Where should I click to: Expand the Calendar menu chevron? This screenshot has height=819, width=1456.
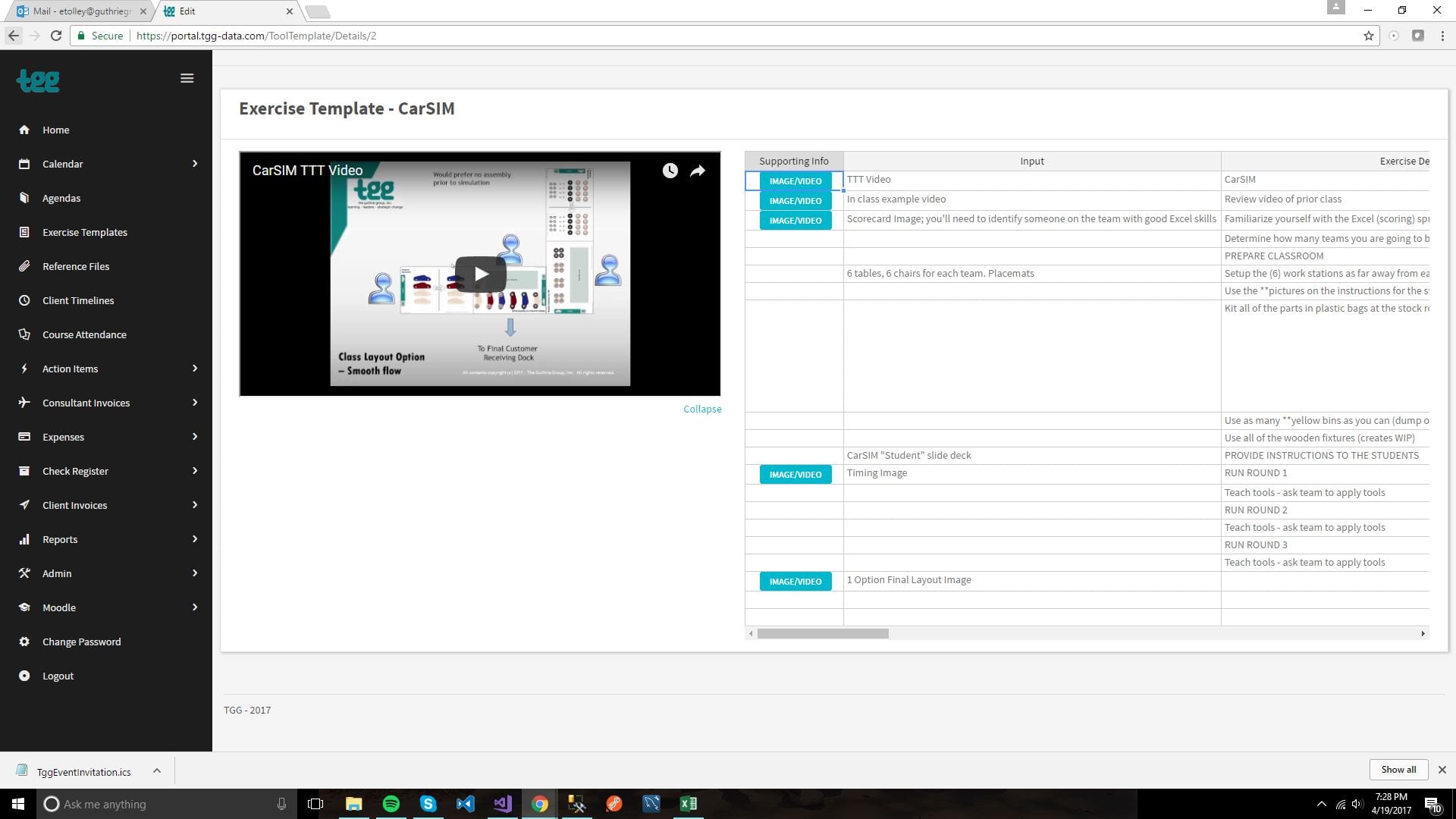(195, 164)
